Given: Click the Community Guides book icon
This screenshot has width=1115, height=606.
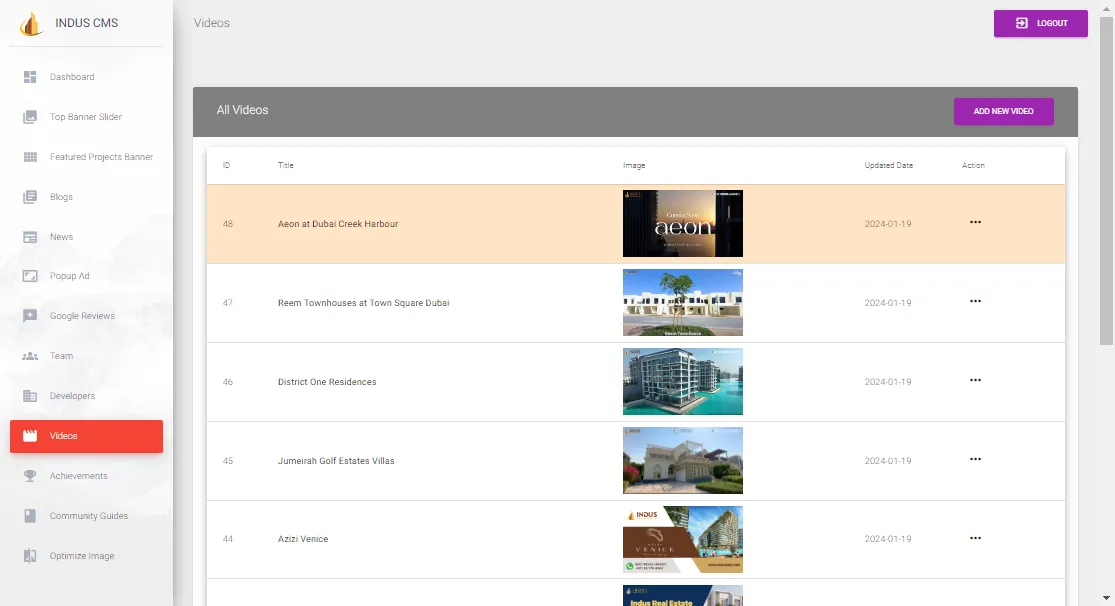Looking at the screenshot, I should pos(30,516).
